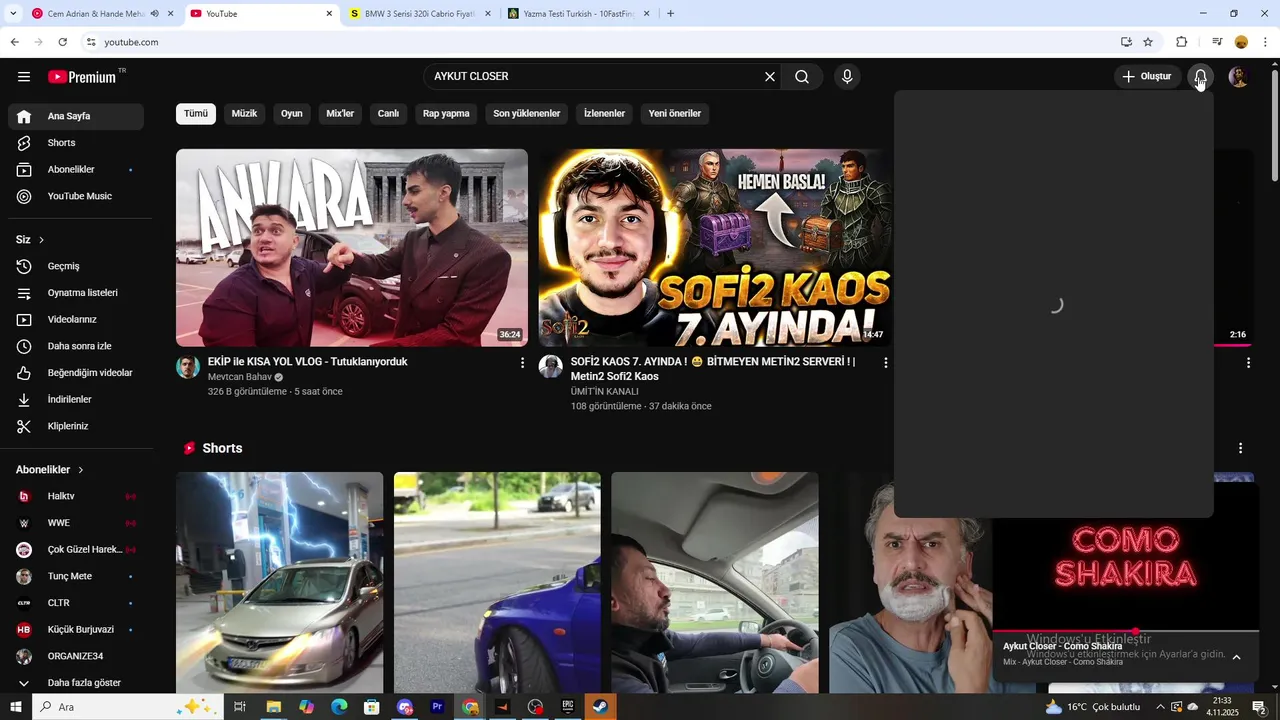
Task: Select the Tümü filter chip
Action: (x=196, y=114)
